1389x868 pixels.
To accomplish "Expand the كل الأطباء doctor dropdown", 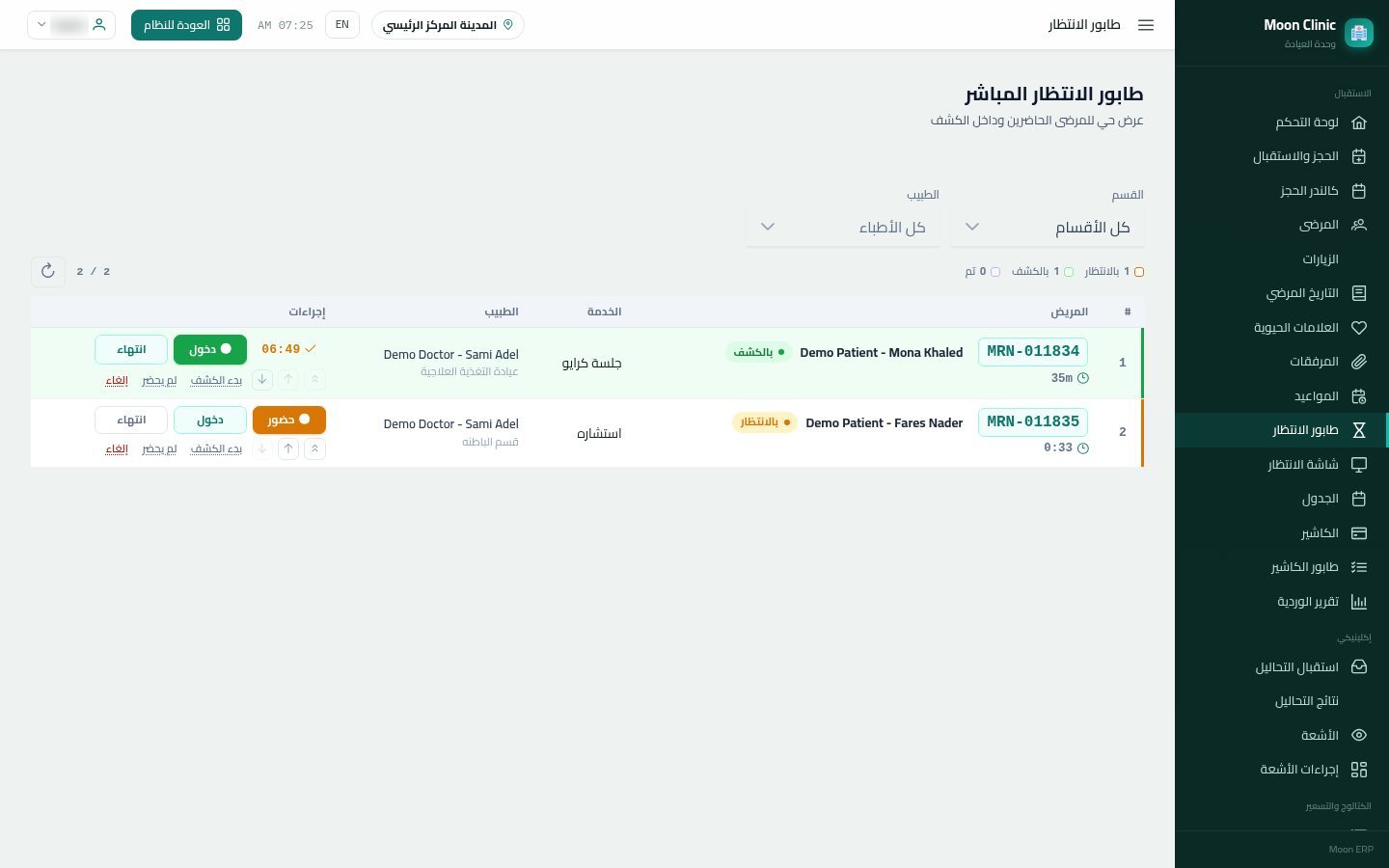I will pos(842,228).
